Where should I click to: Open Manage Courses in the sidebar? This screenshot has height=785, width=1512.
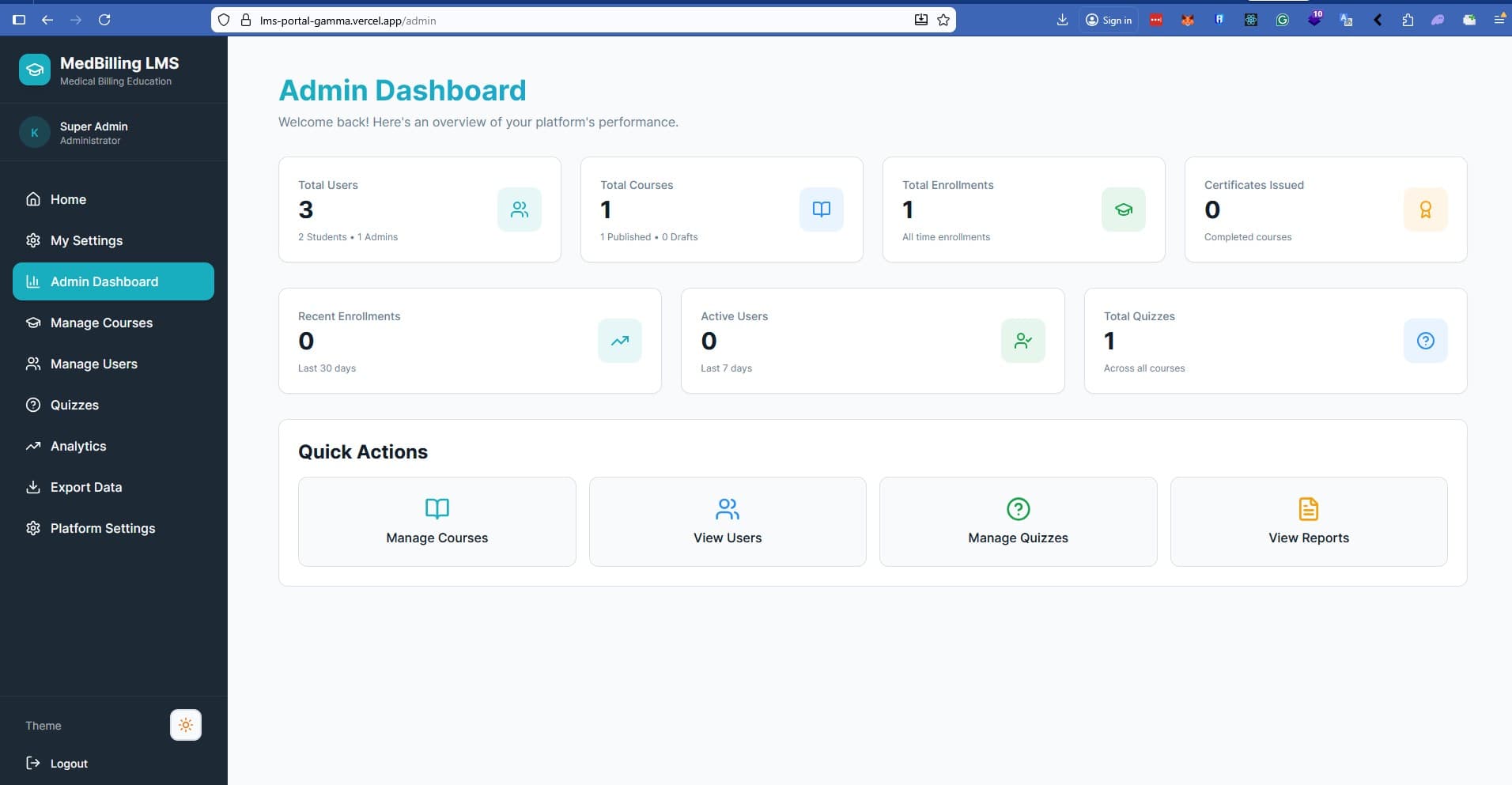coord(101,323)
